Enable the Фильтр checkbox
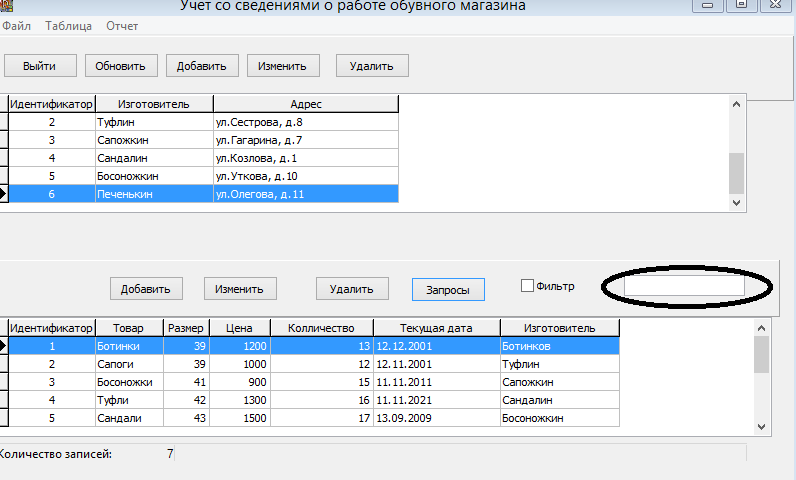This screenshot has height=480, width=796. point(527,286)
